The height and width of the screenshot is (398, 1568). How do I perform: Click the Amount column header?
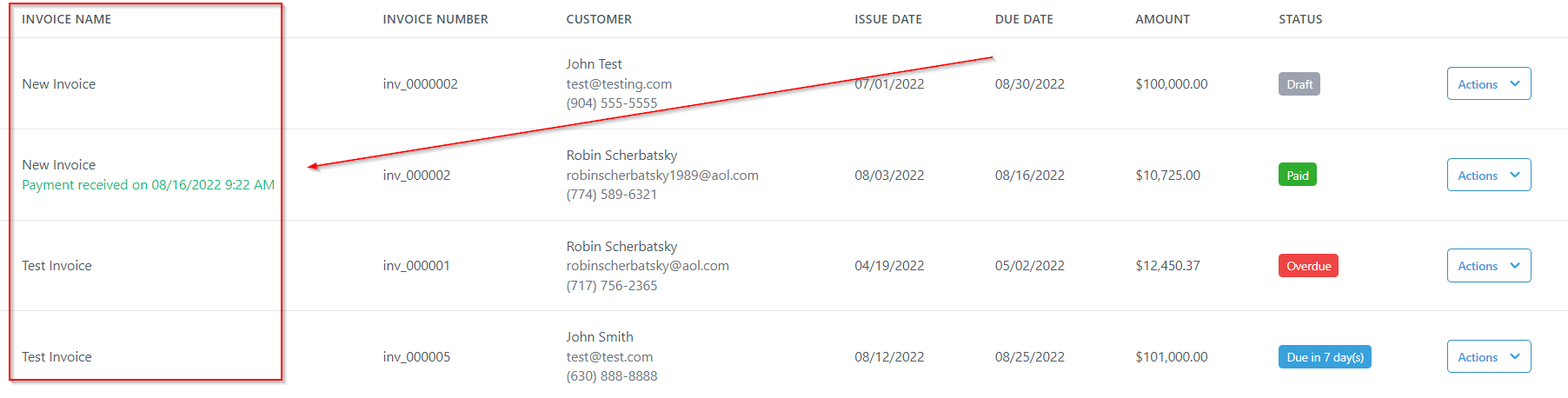point(1162,19)
